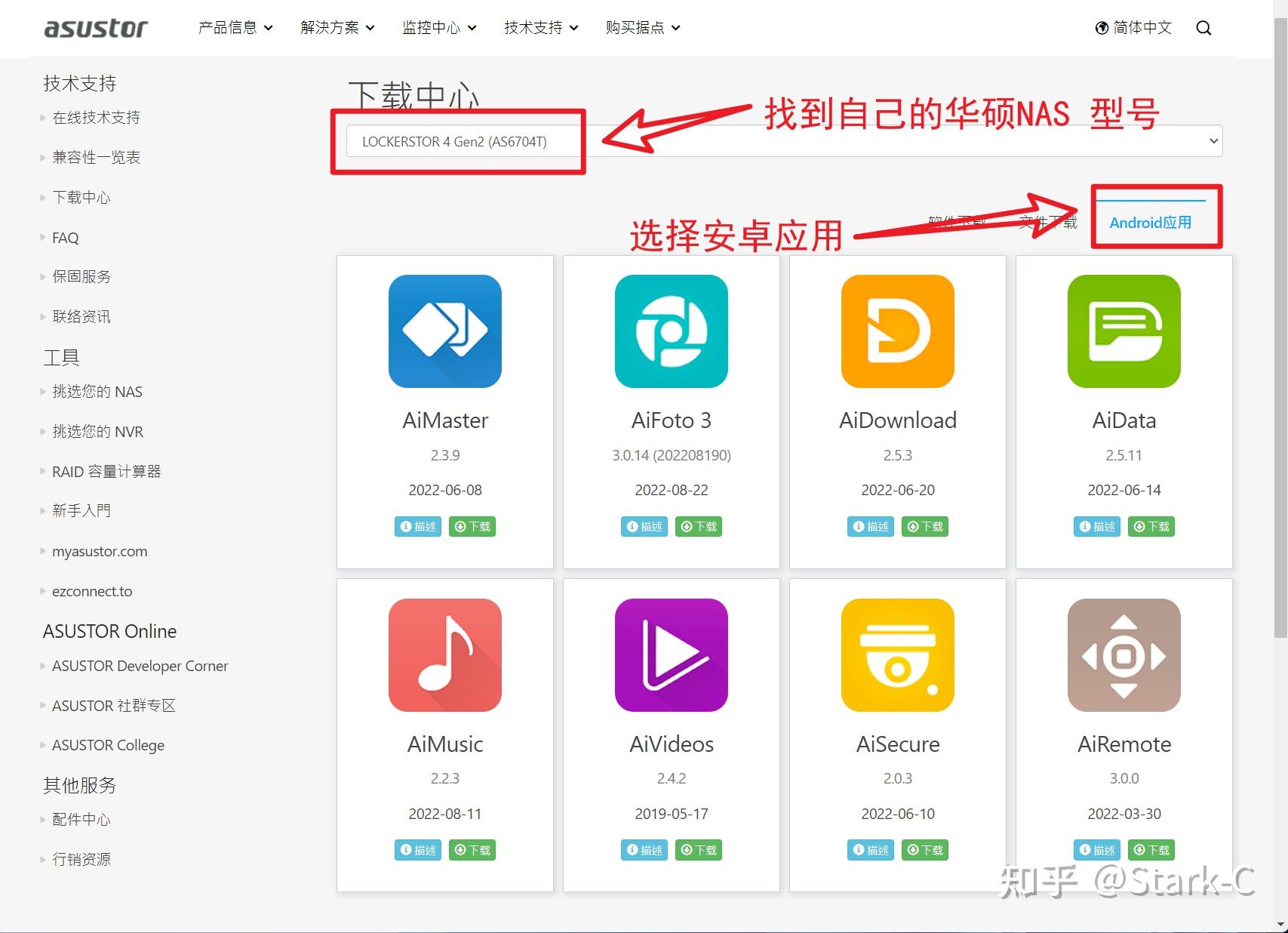Click the AiVideos app title
1288x933 pixels.
point(672,744)
